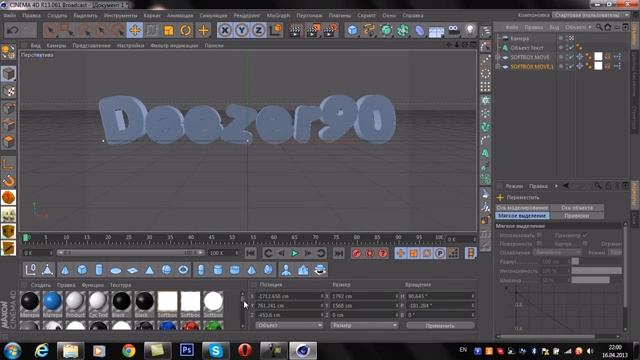Screen dimensions: 640x360
Task: Select the blue material sphere thumbnail
Action: tap(53, 301)
